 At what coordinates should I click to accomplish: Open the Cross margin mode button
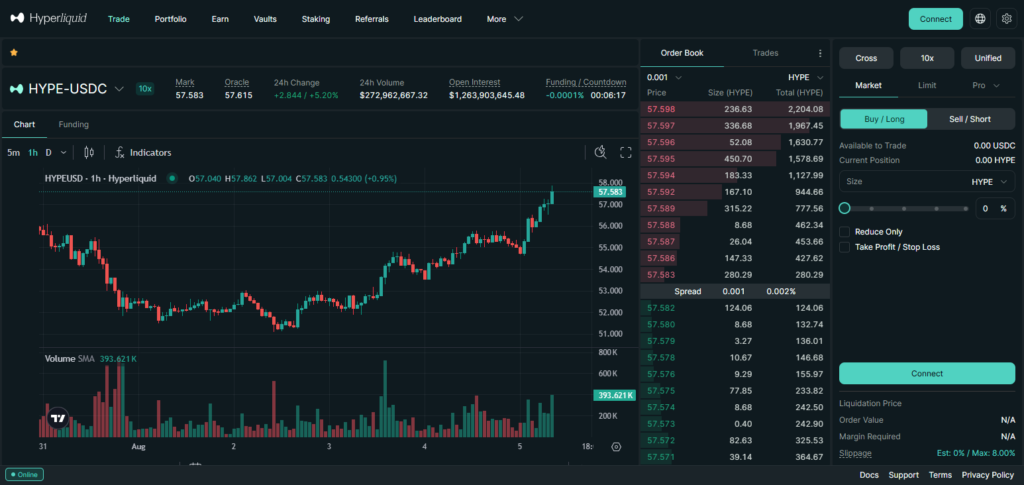866,57
